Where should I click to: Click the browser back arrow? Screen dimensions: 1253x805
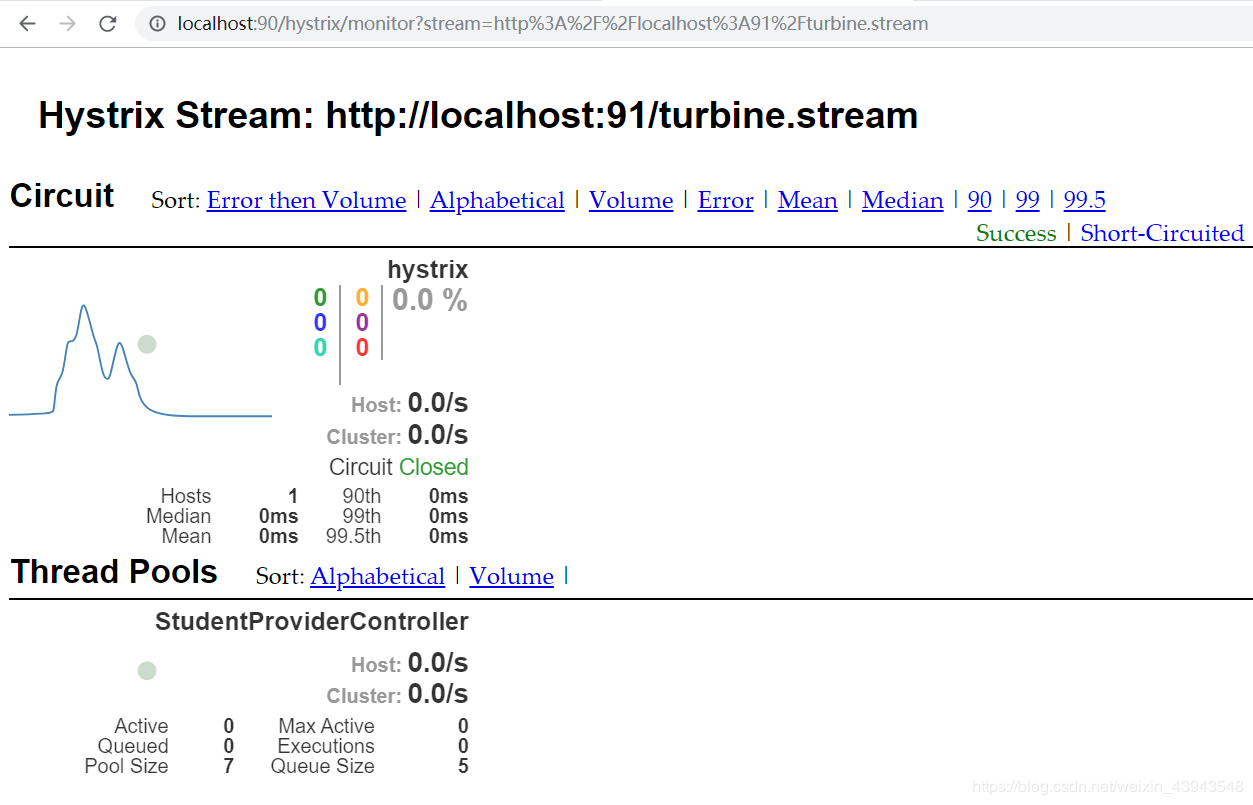point(27,24)
